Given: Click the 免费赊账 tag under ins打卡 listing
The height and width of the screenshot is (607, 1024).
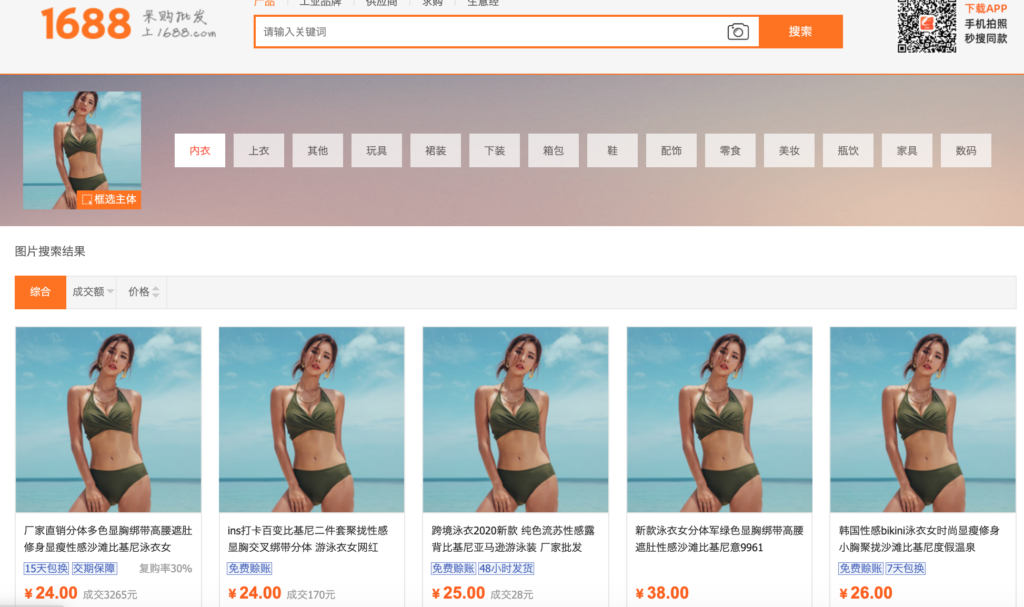Looking at the screenshot, I should pos(249,568).
